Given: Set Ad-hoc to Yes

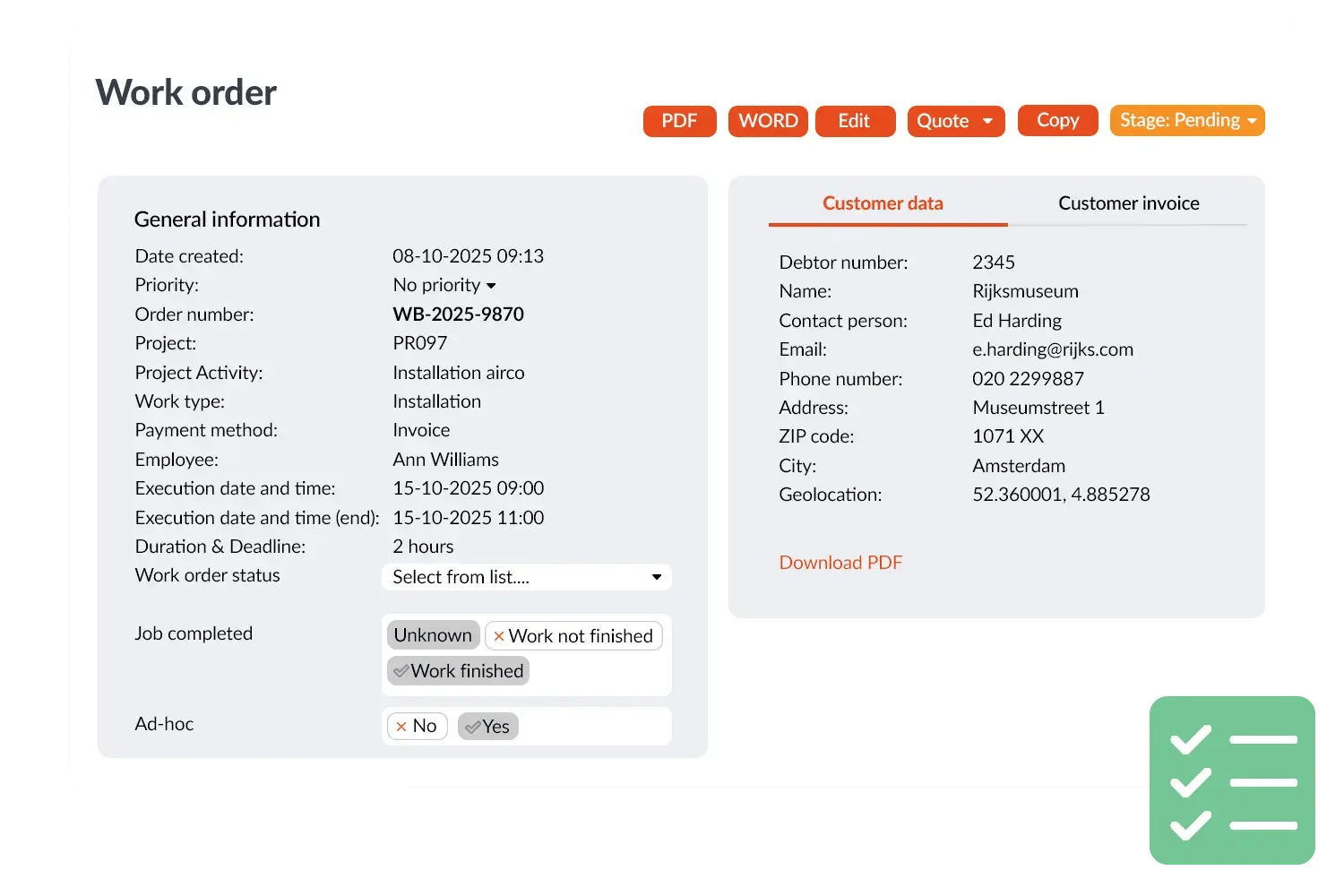Looking at the screenshot, I should point(487,727).
